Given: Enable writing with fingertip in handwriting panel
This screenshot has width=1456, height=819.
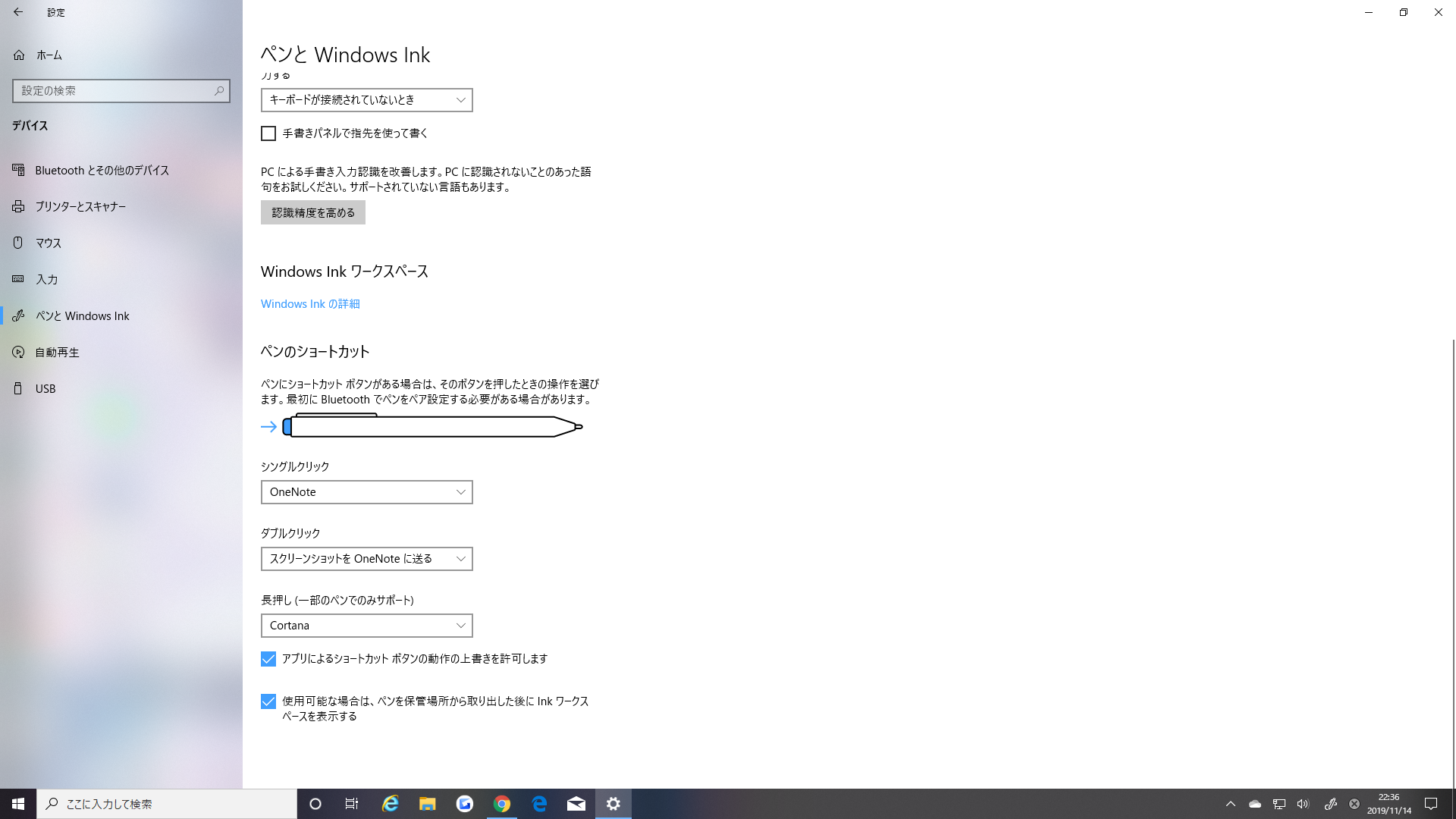Looking at the screenshot, I should pos(268,133).
